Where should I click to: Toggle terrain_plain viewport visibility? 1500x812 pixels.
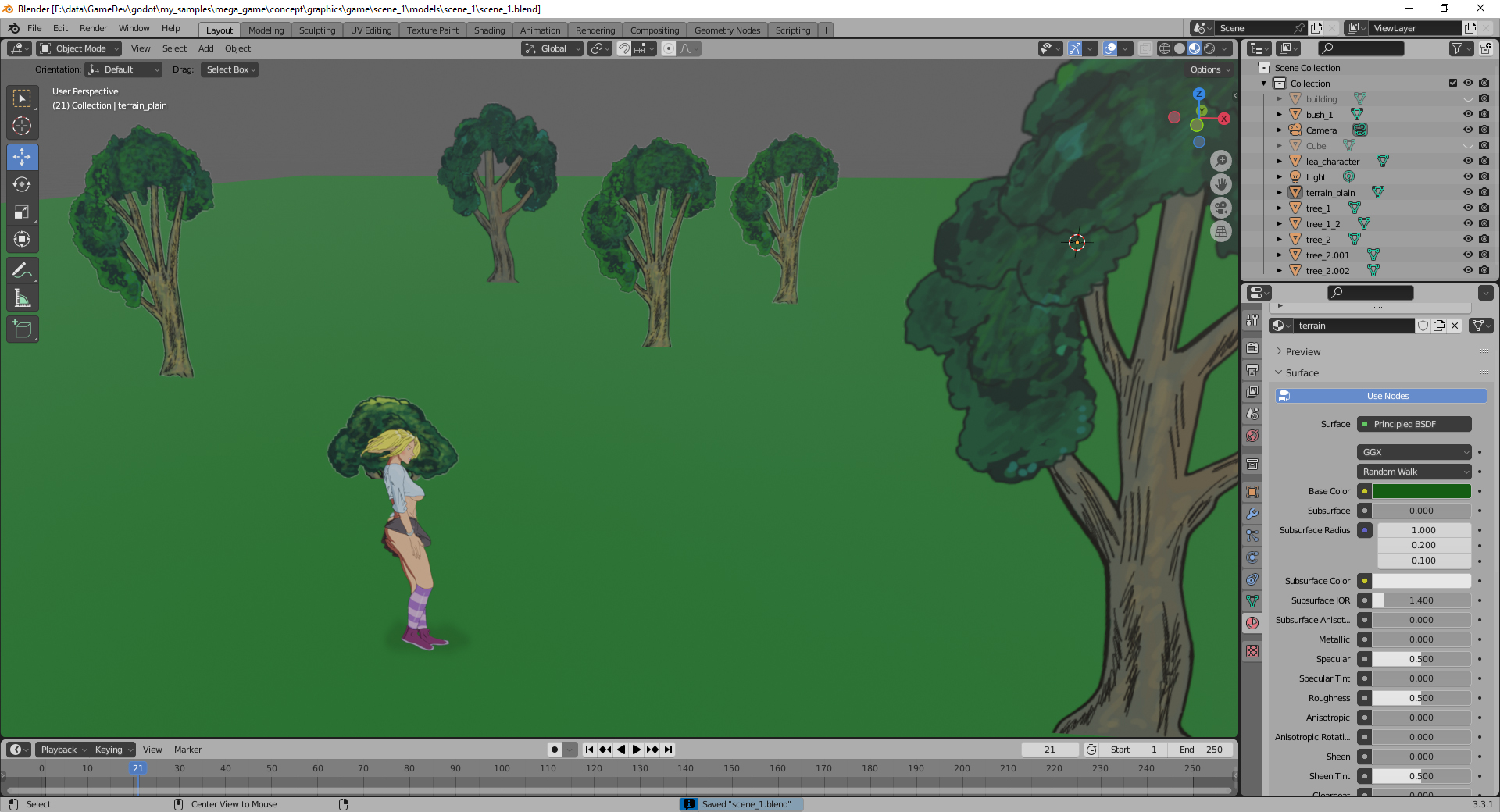click(1468, 192)
